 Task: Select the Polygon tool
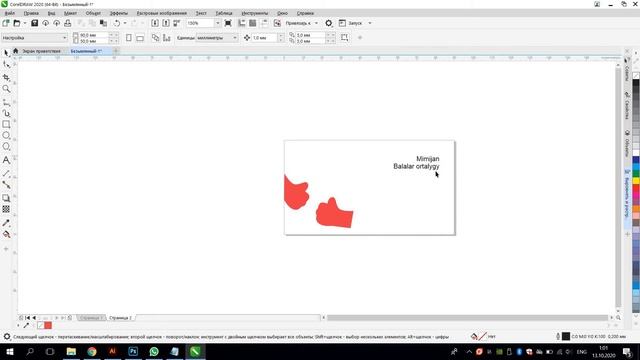[x=6, y=147]
